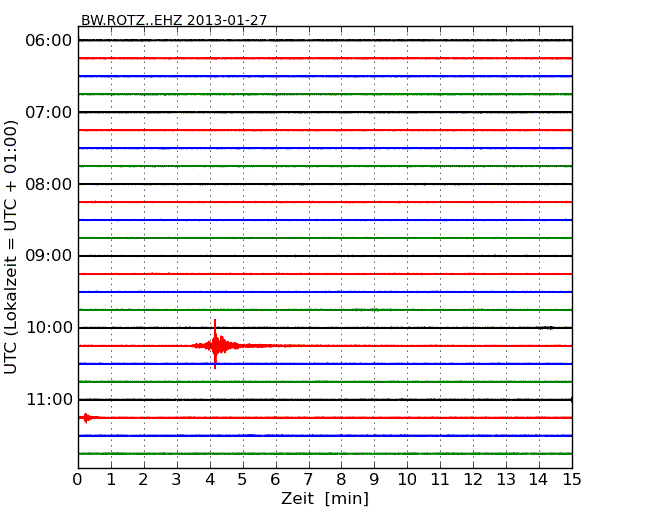The image size is (650, 520).
Task: Click the small red event at the start of 11:15 trace
Action: click(86, 418)
